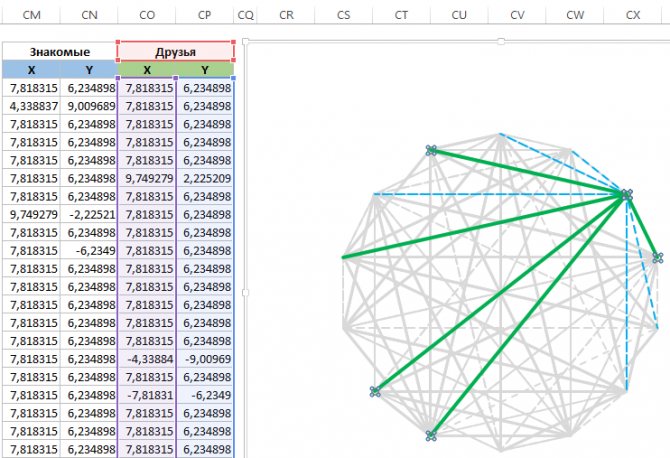Select the blue X header cell under Знакомые
This screenshot has height=458, width=670.
point(30,70)
